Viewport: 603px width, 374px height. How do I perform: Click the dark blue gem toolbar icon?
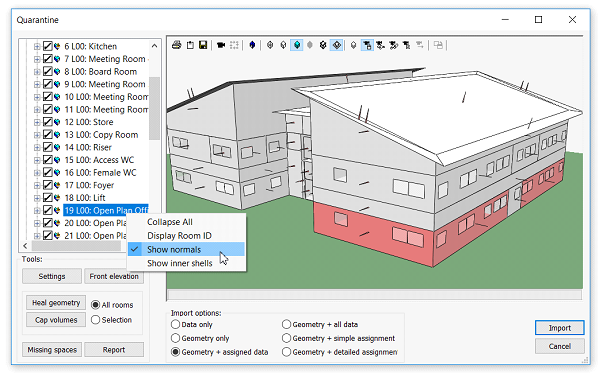252,45
